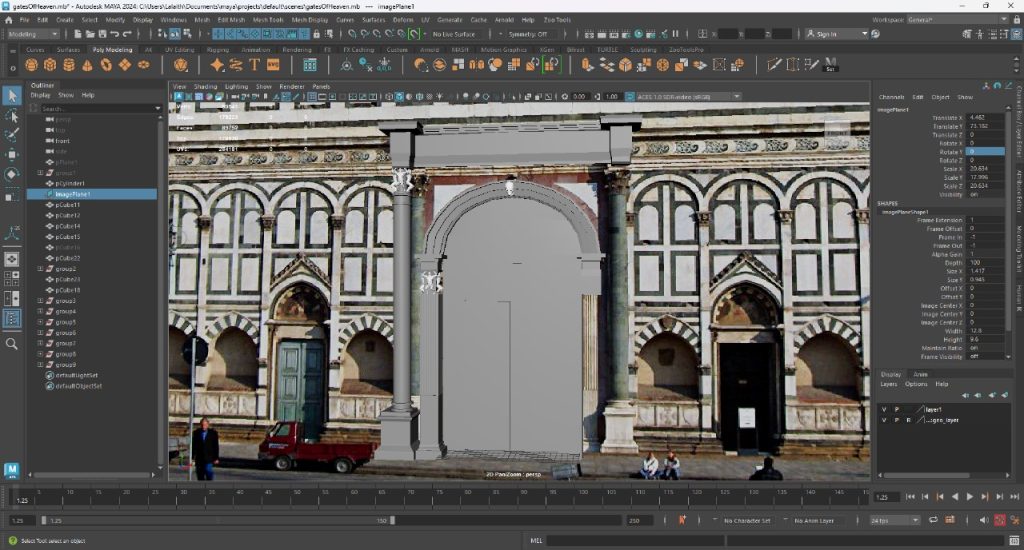Toggle the R display type of ...gro_layer

pos(908,420)
